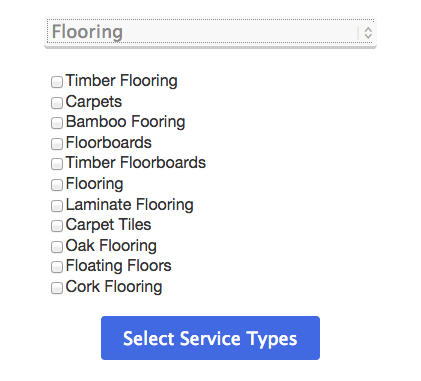Viewport: 421px width, 381px height.
Task: Toggle the plain Flooring checkbox
Action: point(57,185)
